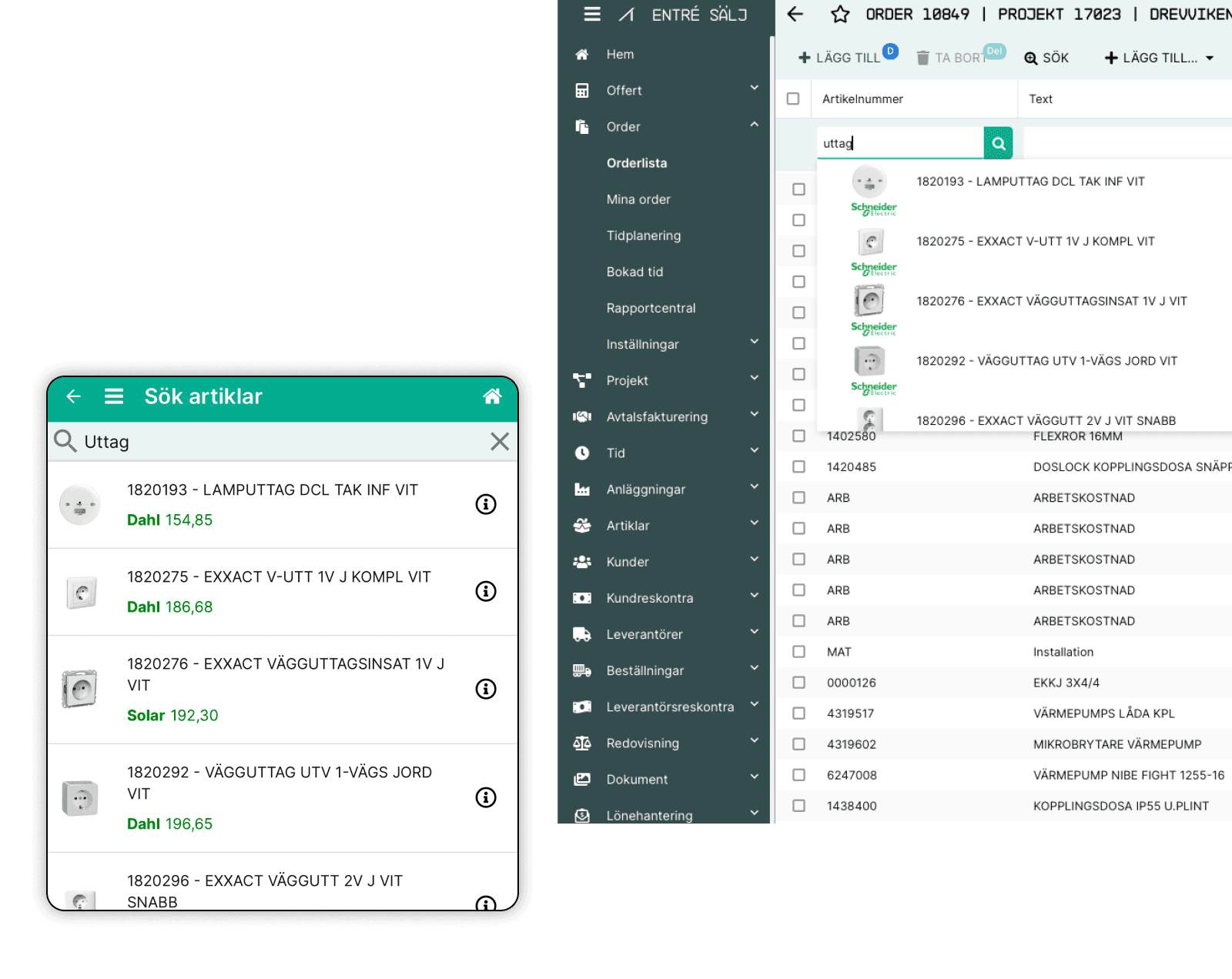Go back in Sök artiklar mobile app
The width and height of the screenshot is (1232, 979).
[x=74, y=396]
